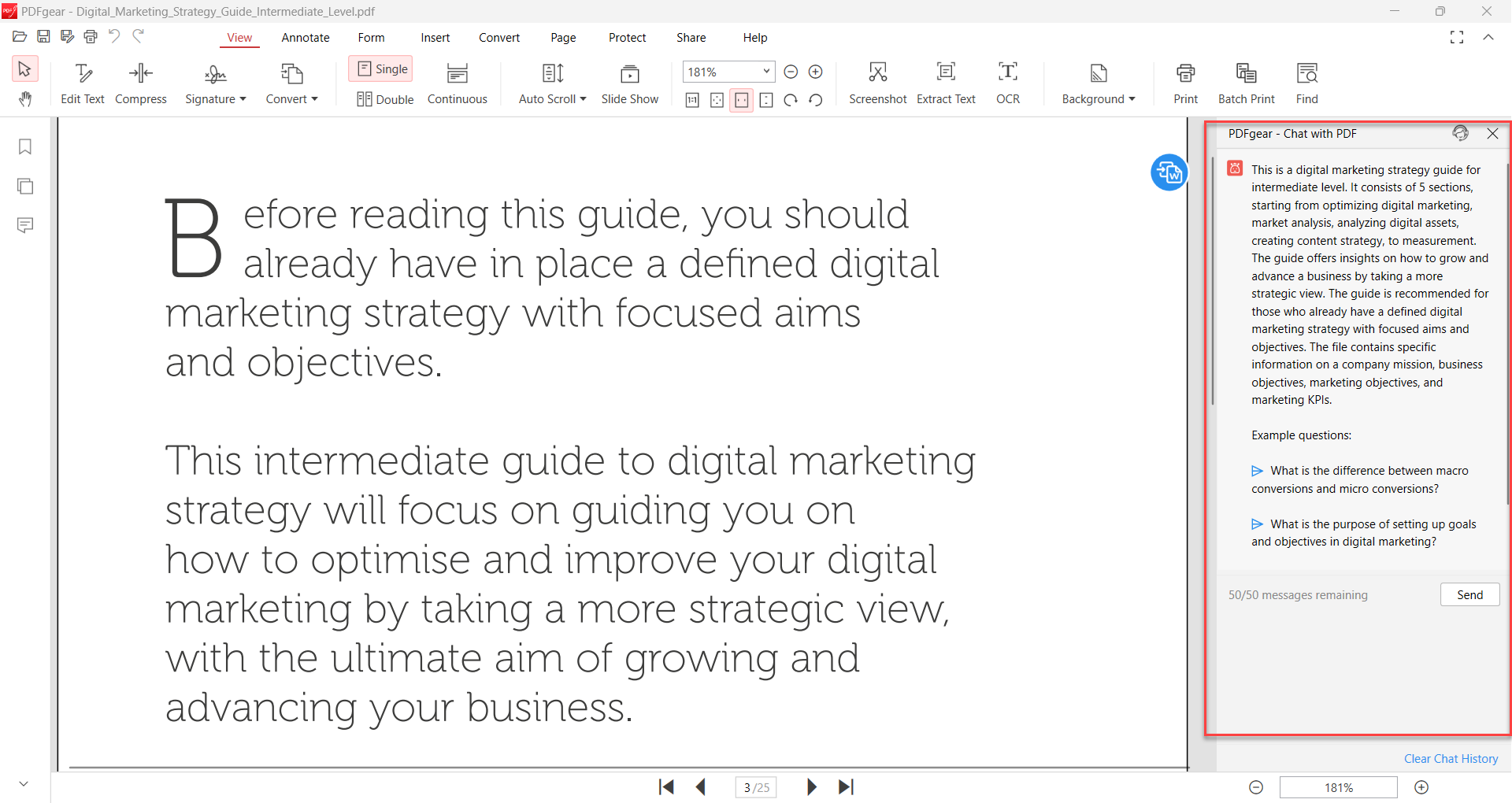This screenshot has height=803, width=1512.
Task: Open the Auto Scroll dropdown
Action: 582,98
